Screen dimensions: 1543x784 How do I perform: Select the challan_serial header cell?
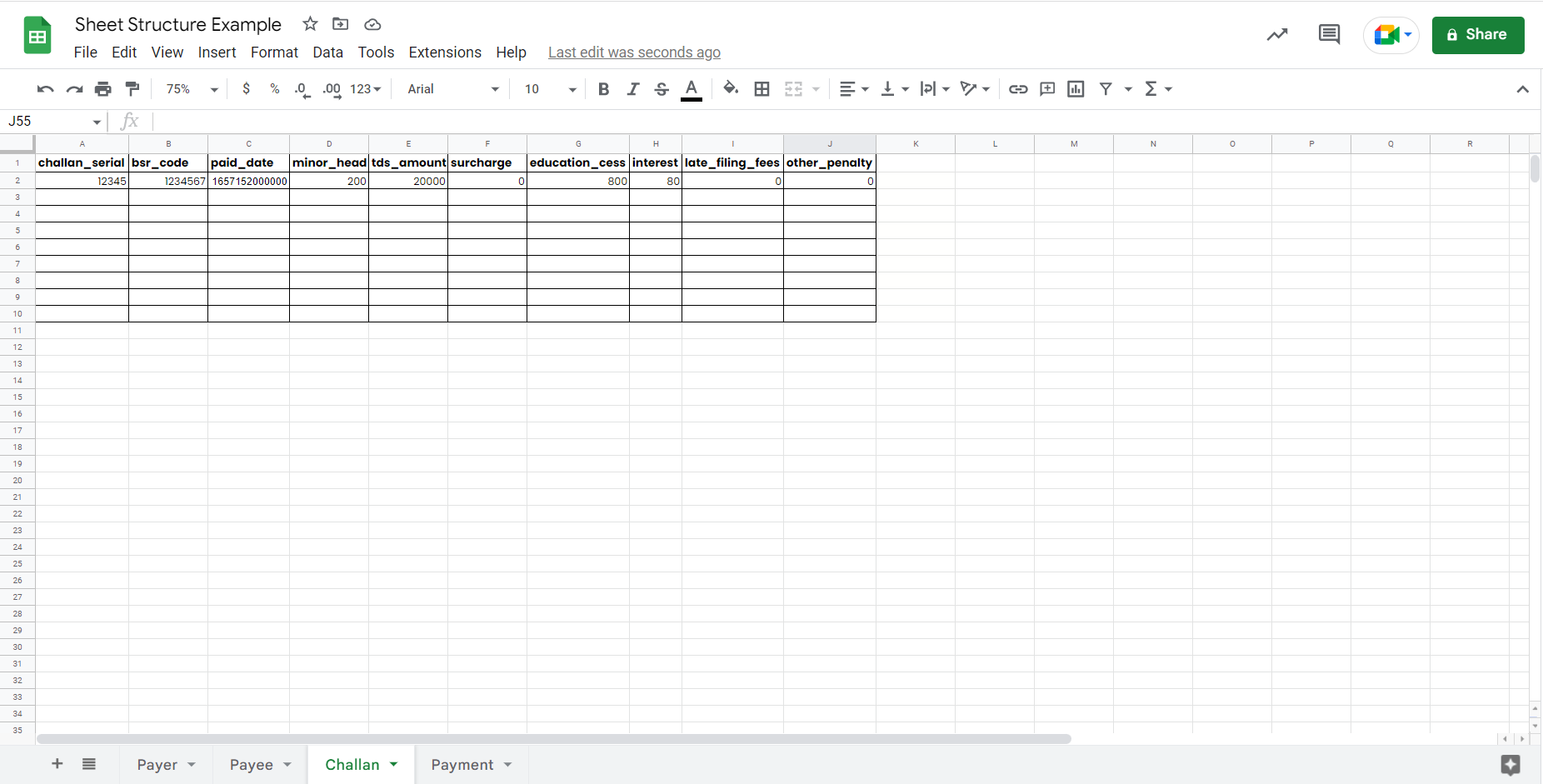[x=82, y=162]
